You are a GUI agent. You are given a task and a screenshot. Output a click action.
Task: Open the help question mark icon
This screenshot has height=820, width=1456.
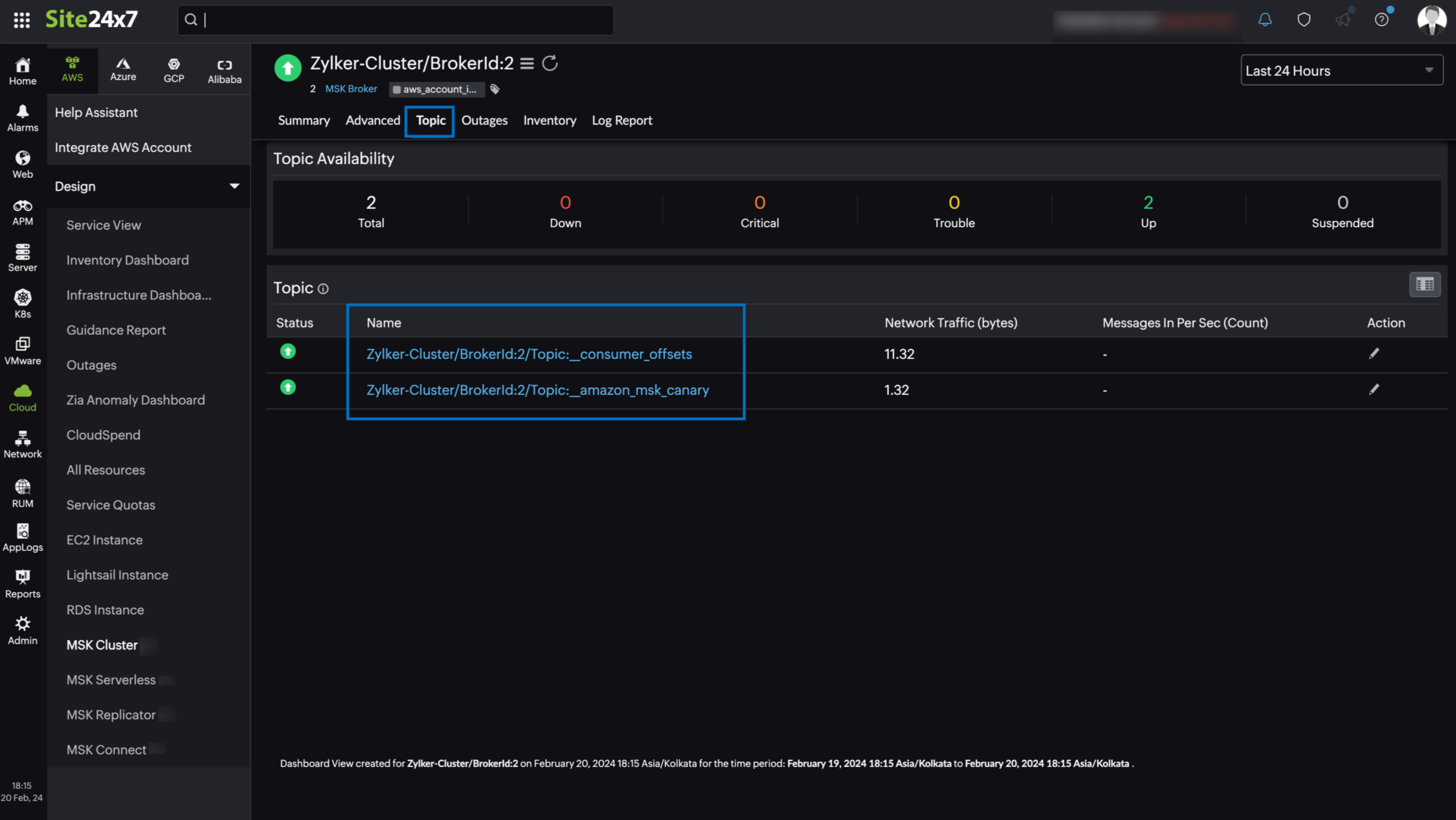pyautogui.click(x=1381, y=20)
